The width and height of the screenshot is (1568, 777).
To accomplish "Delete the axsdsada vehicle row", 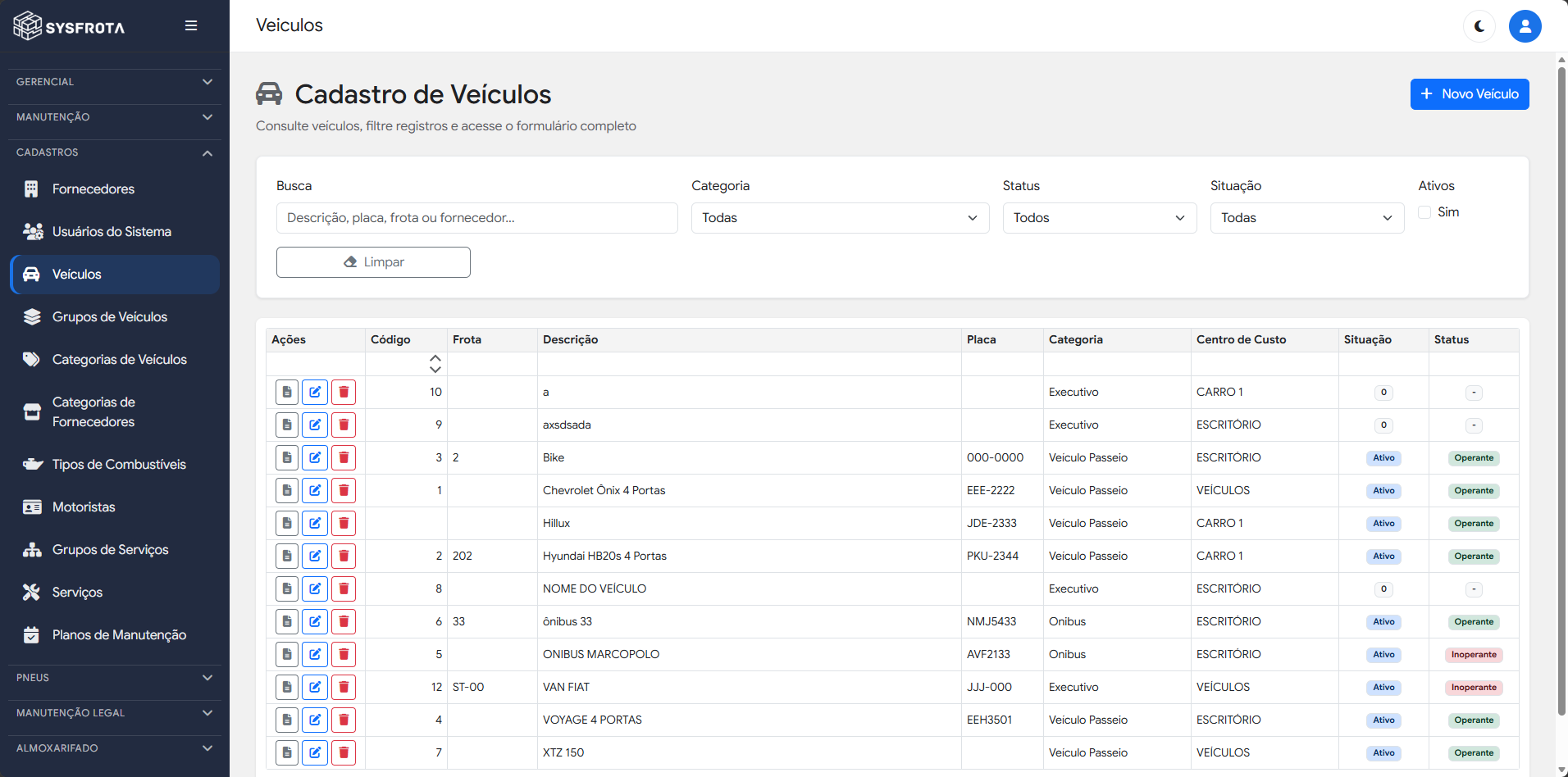I will [344, 425].
